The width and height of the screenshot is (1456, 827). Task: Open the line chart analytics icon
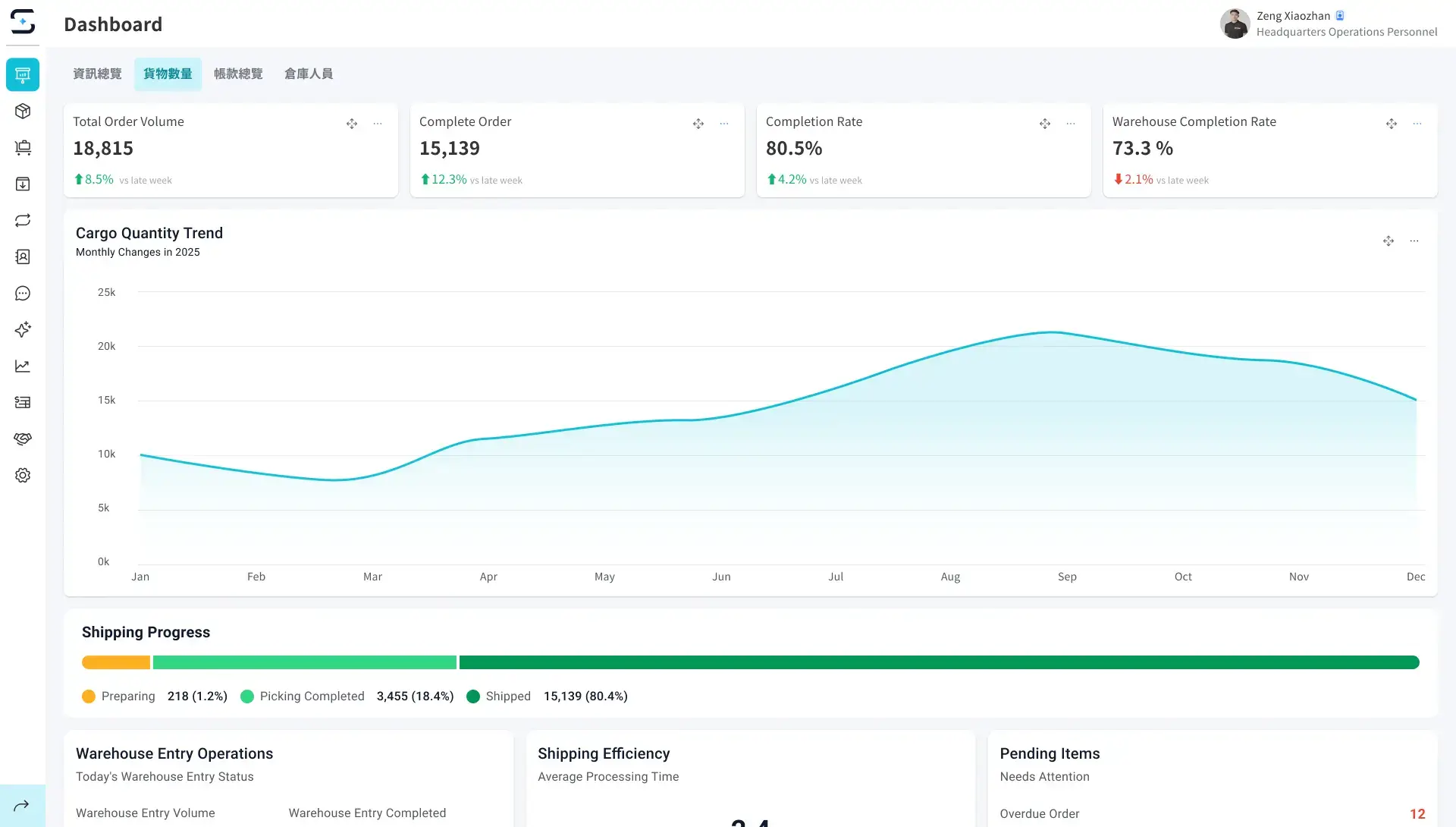[23, 366]
